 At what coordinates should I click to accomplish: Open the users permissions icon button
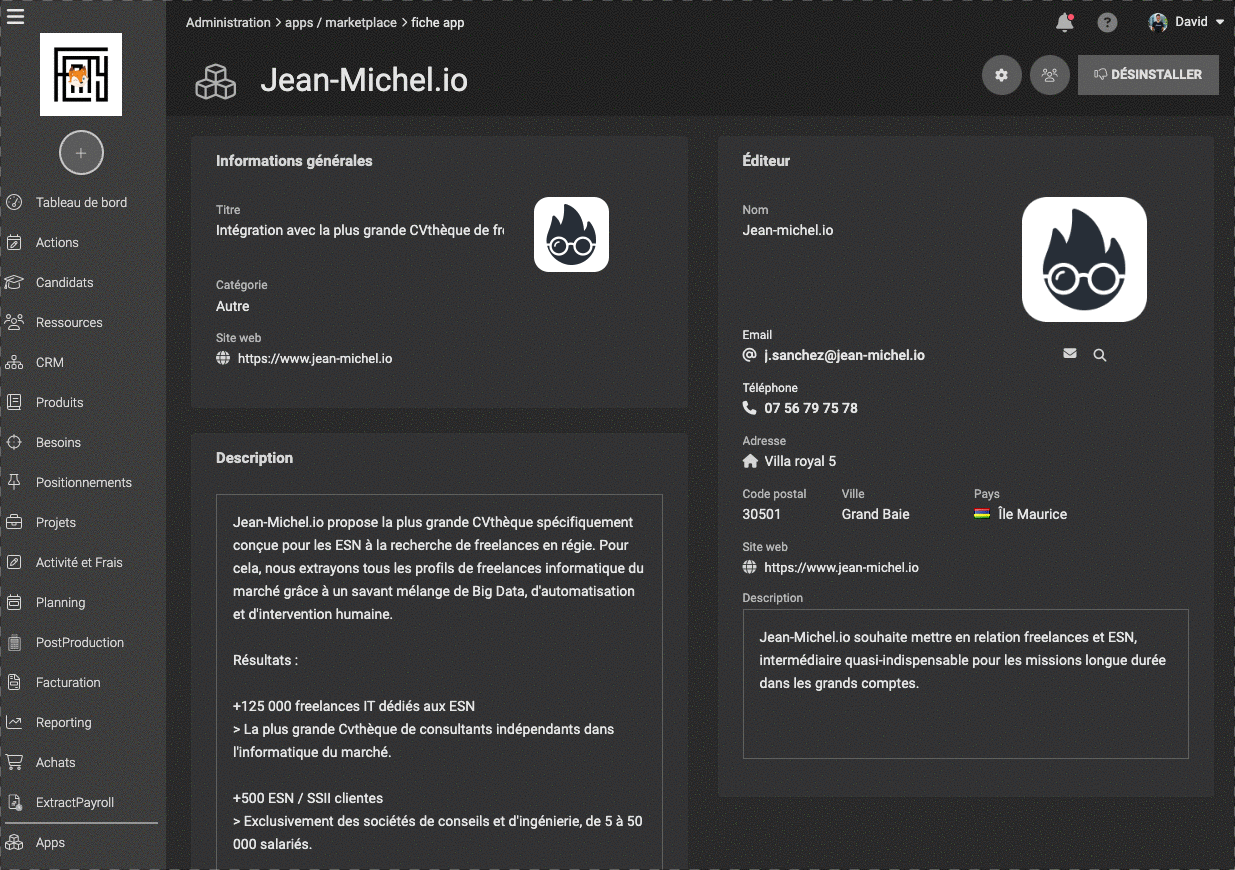(x=1049, y=75)
